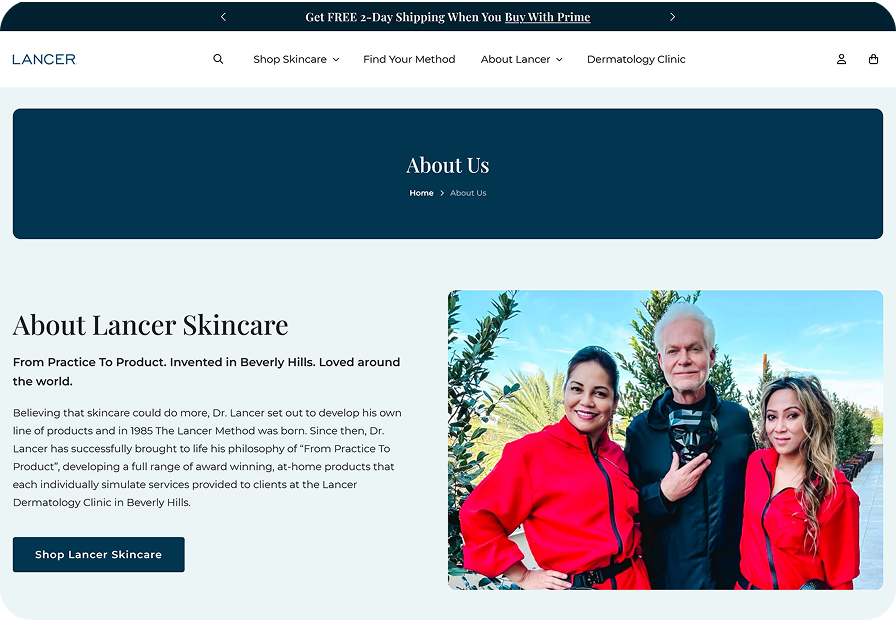Open the shopping bag icon

point(873,59)
